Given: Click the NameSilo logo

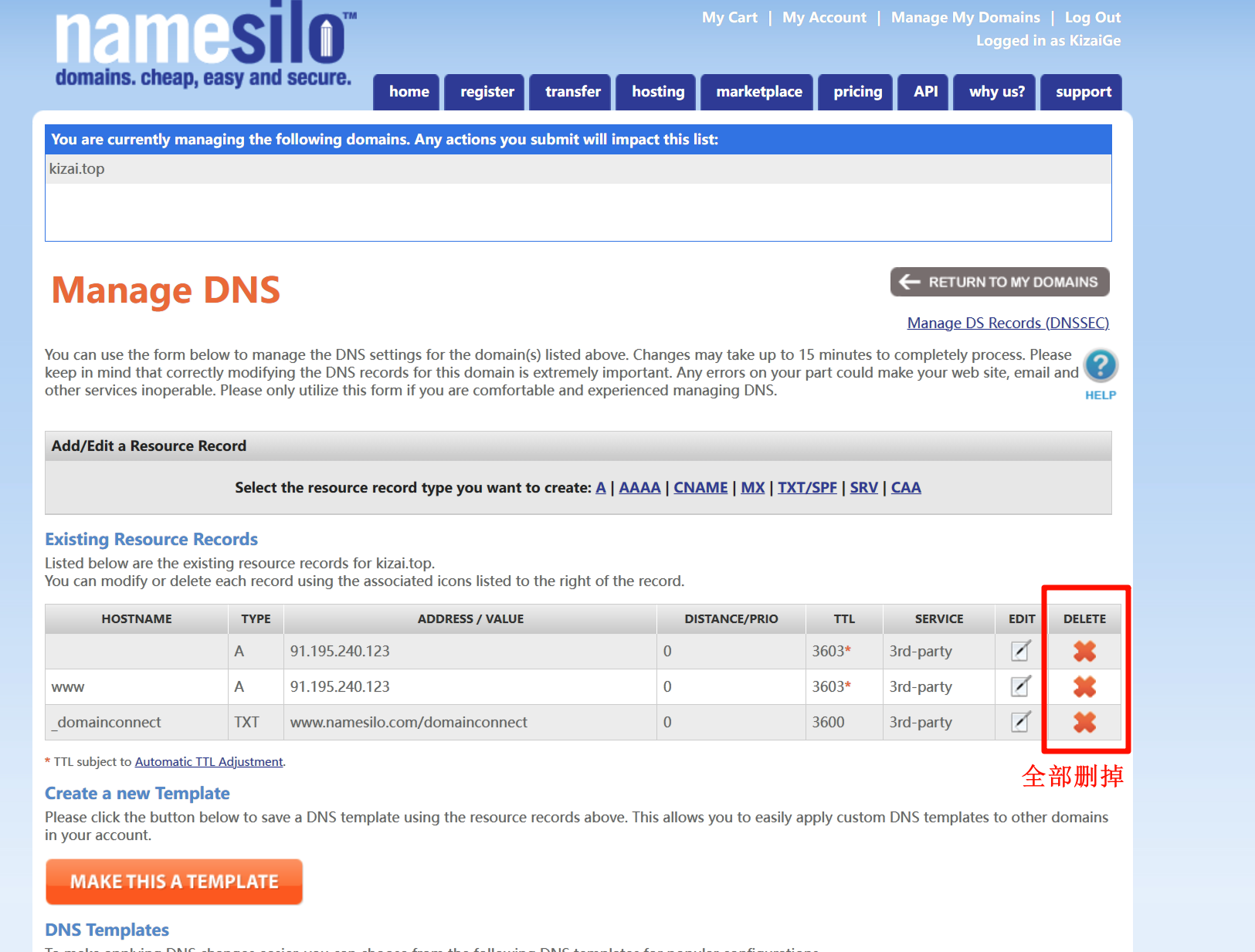Looking at the screenshot, I should pos(205,45).
